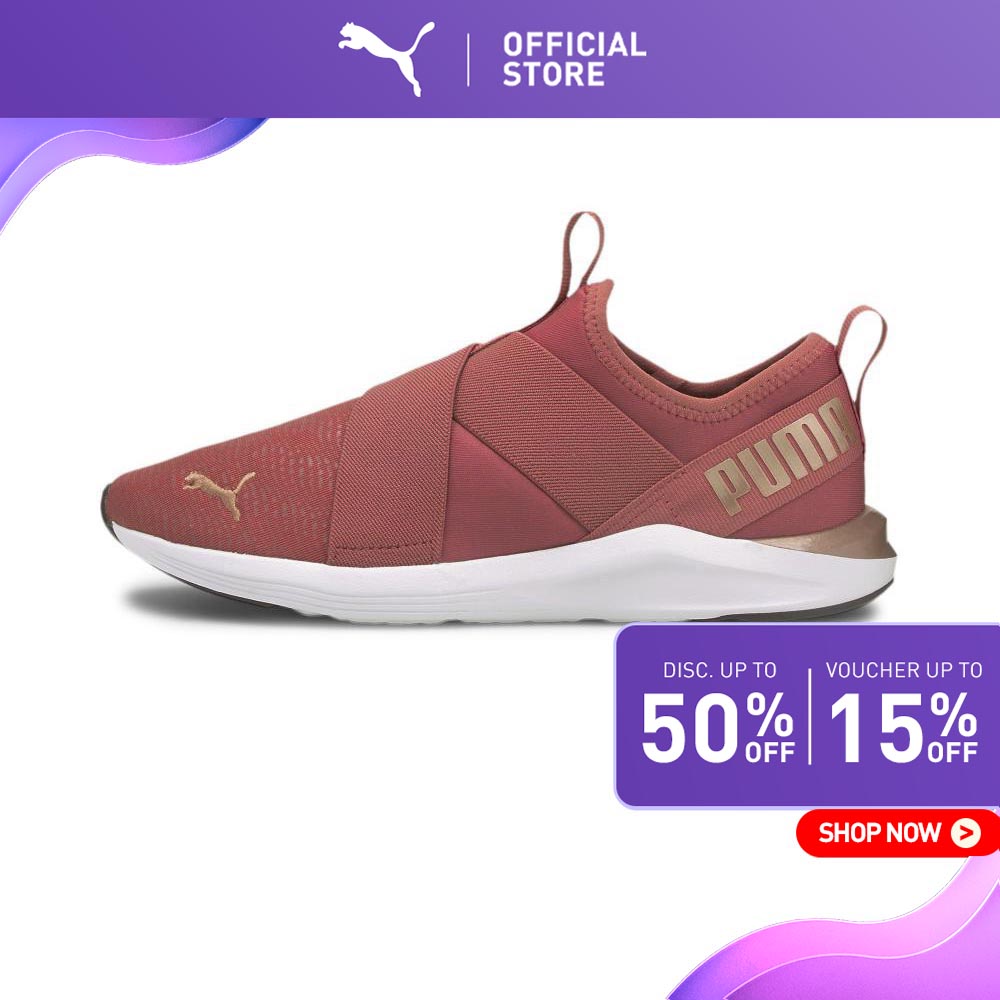Click the 15% OFF voucher label
This screenshot has height=1000, width=1000.
[x=903, y=729]
